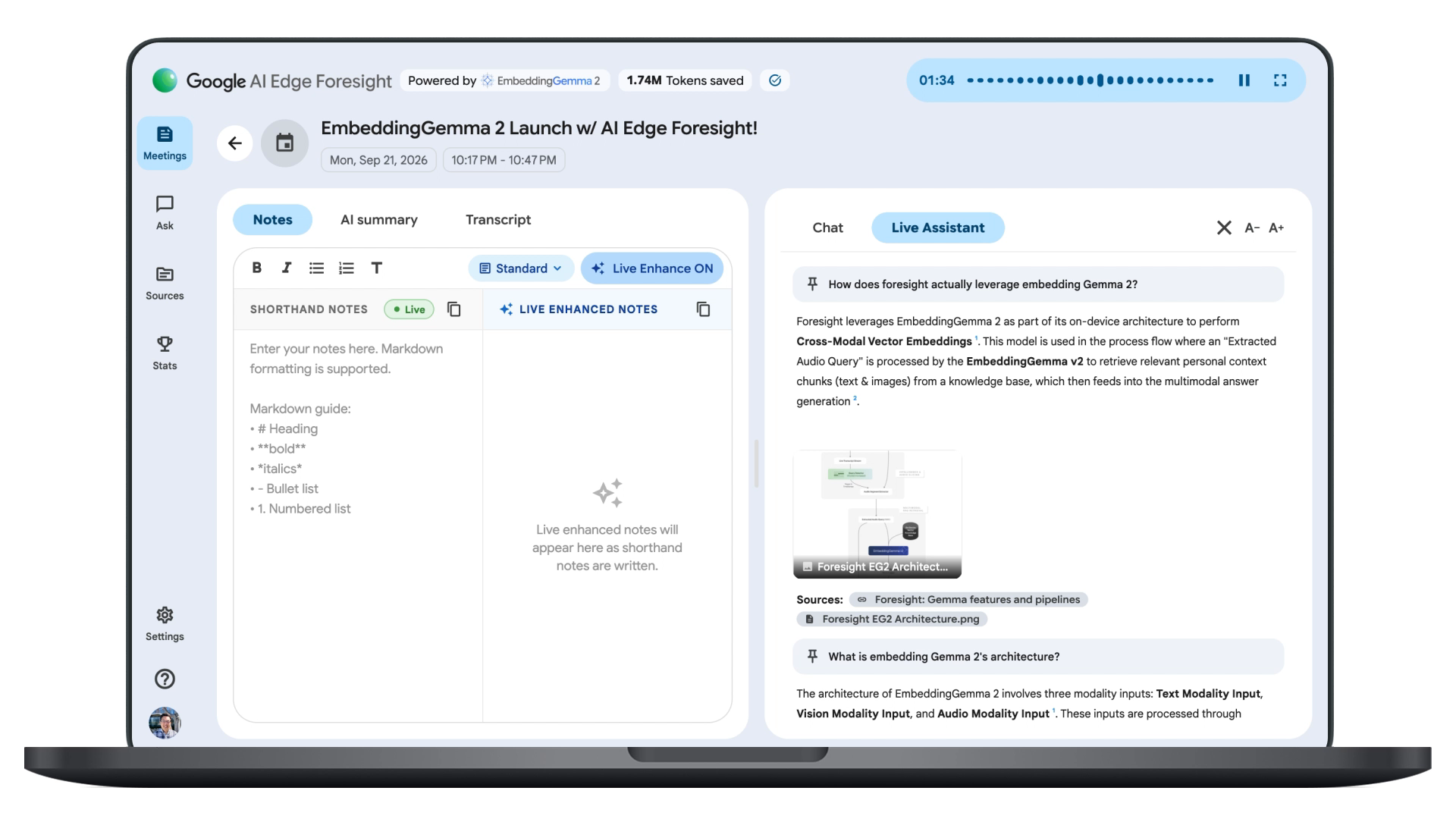Image resolution: width=1456 pixels, height=819 pixels.
Task: Switch to the AI summary tab
Action: tap(379, 220)
